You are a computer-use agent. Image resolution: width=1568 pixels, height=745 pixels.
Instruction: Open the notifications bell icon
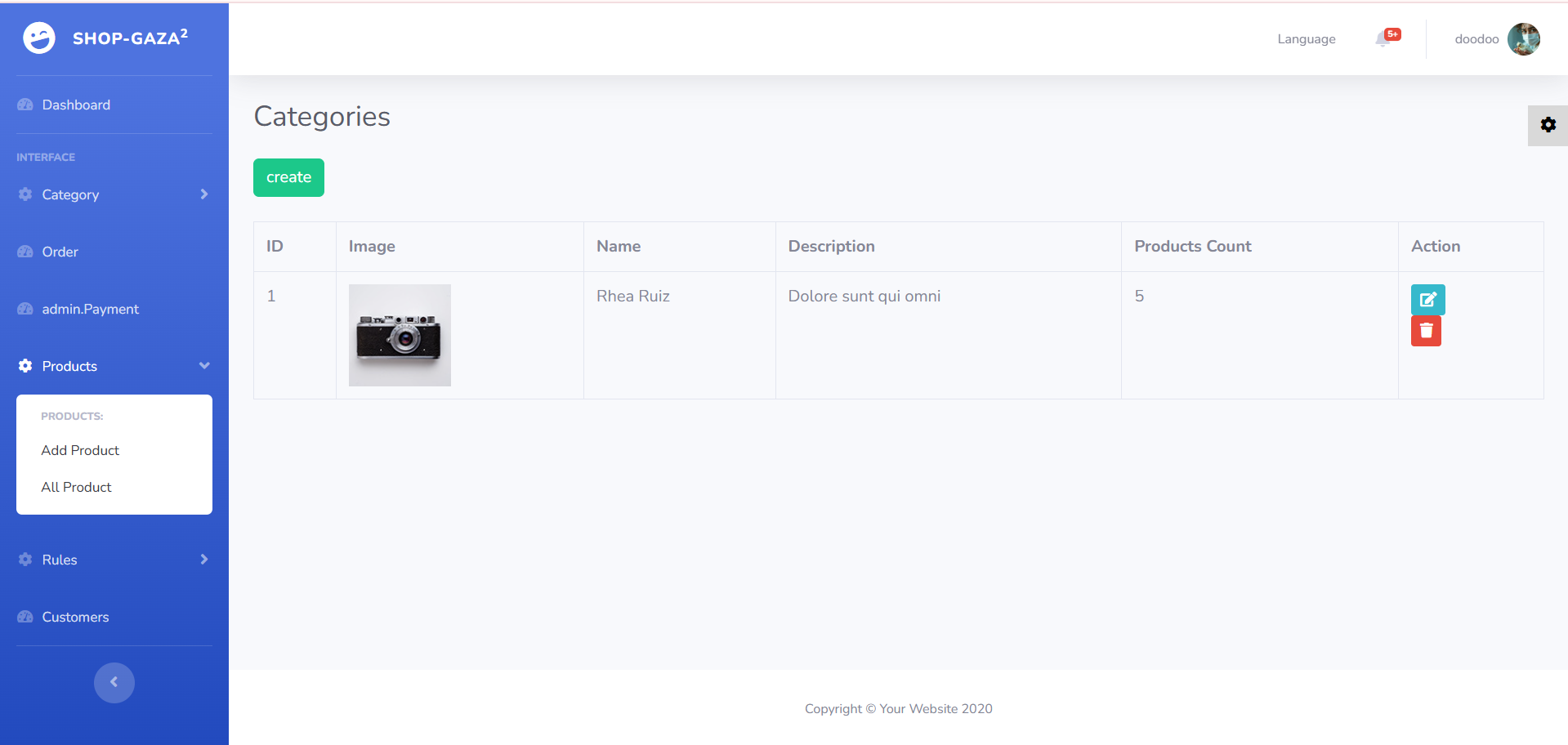point(1383,39)
